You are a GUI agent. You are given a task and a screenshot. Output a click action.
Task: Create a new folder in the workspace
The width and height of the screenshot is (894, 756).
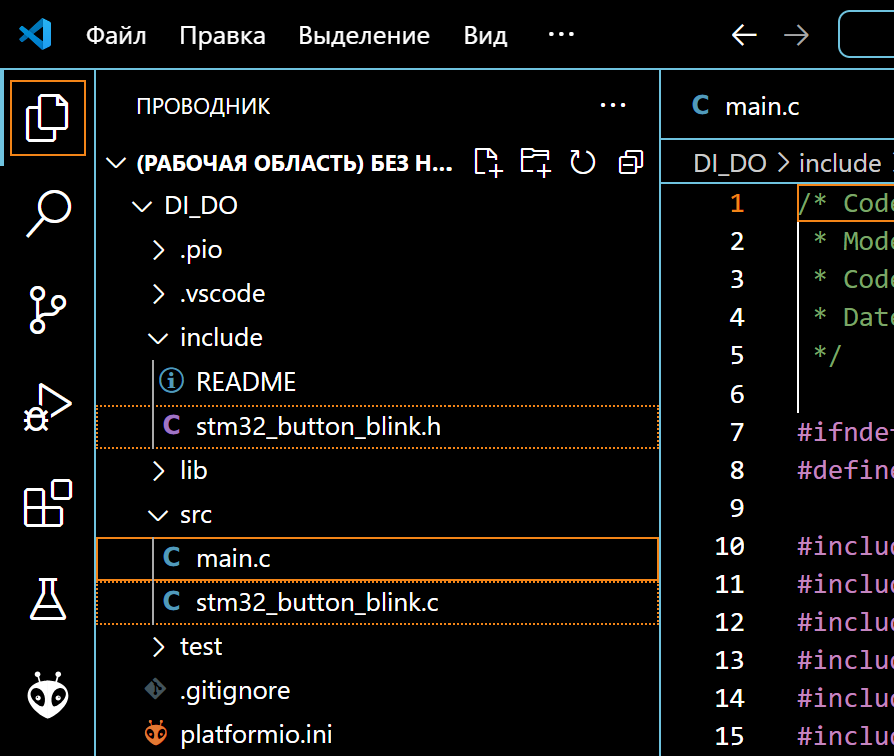tap(534, 162)
